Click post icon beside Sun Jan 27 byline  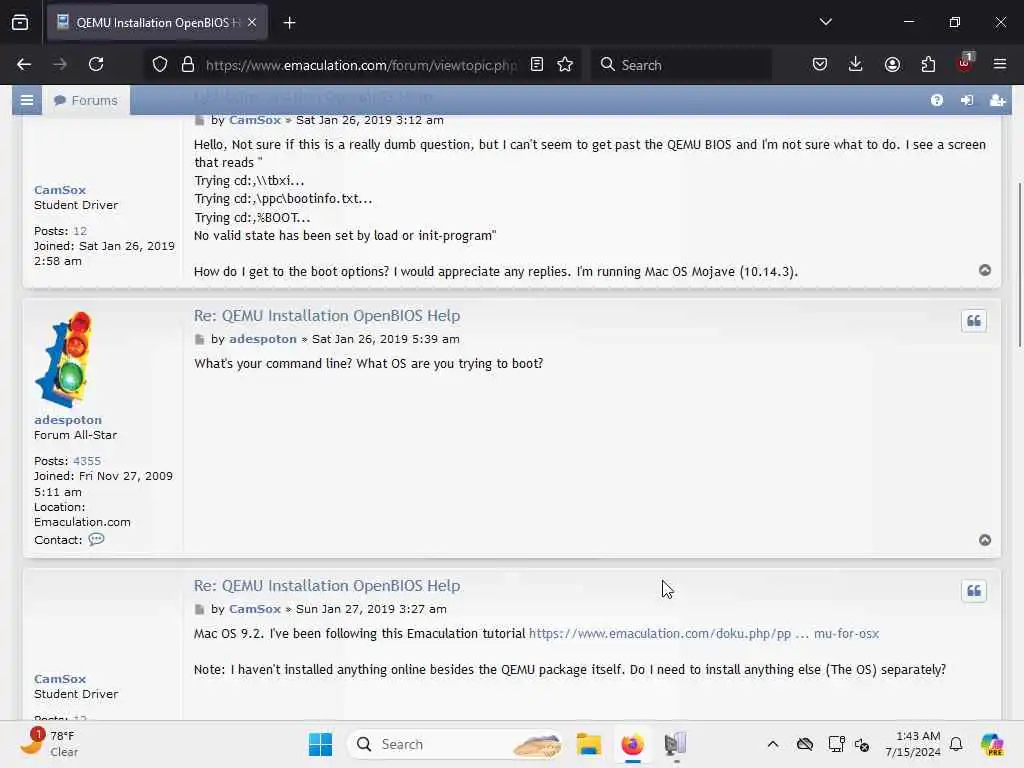(x=199, y=609)
